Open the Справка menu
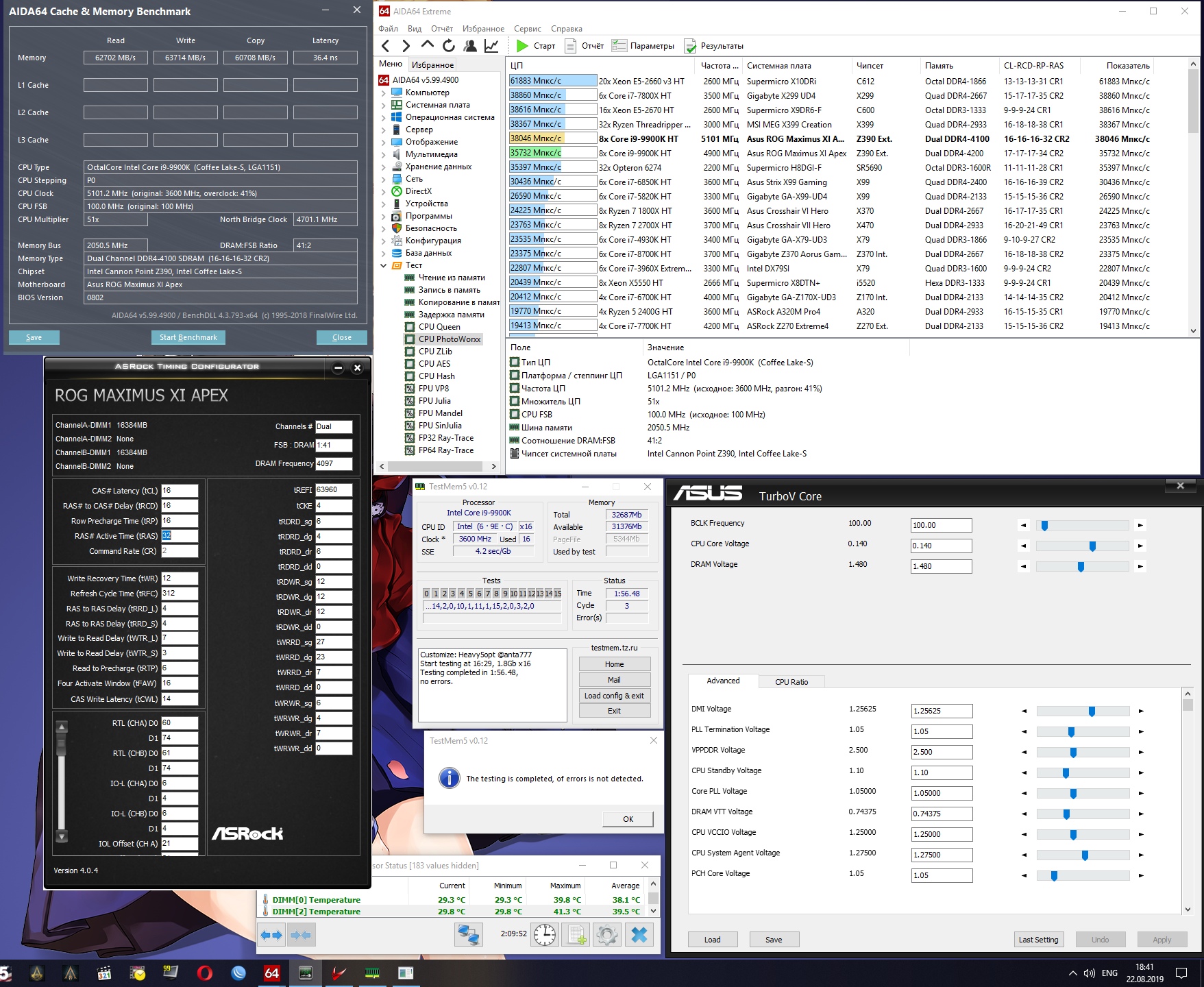 tap(567, 29)
